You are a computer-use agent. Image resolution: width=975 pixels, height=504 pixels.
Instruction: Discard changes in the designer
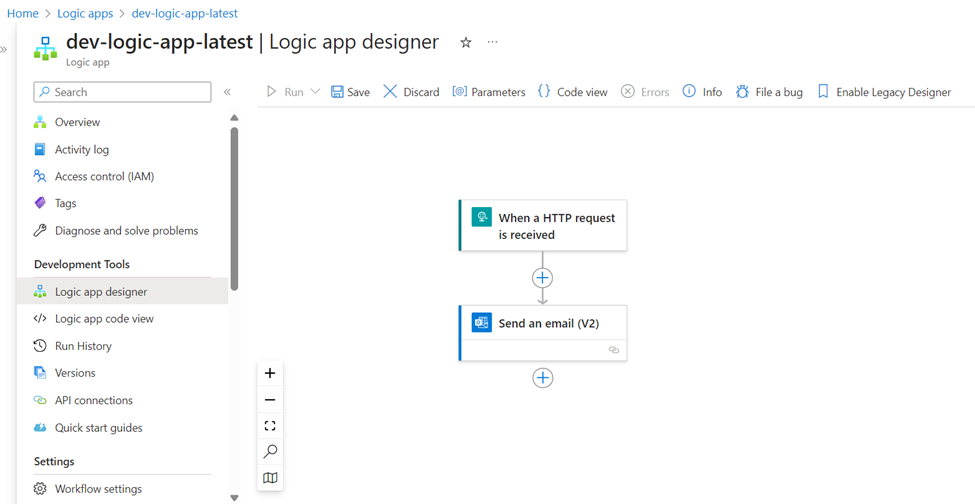point(411,92)
